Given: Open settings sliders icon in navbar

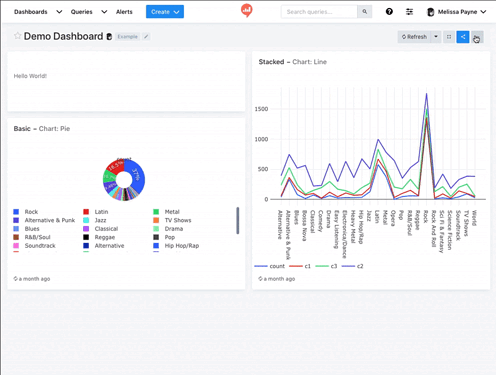Looking at the screenshot, I should click(409, 12).
